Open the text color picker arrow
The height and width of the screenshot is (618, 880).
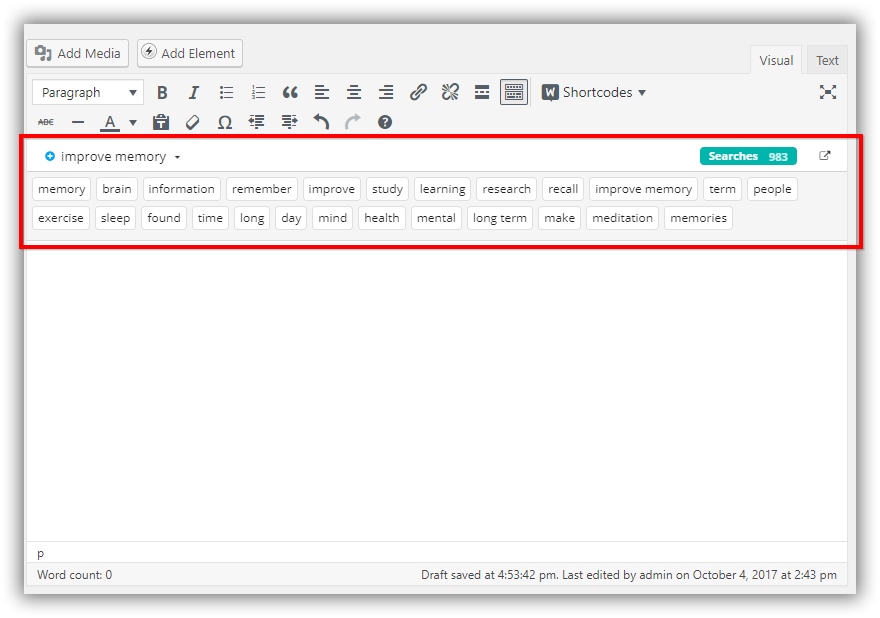tap(133, 122)
